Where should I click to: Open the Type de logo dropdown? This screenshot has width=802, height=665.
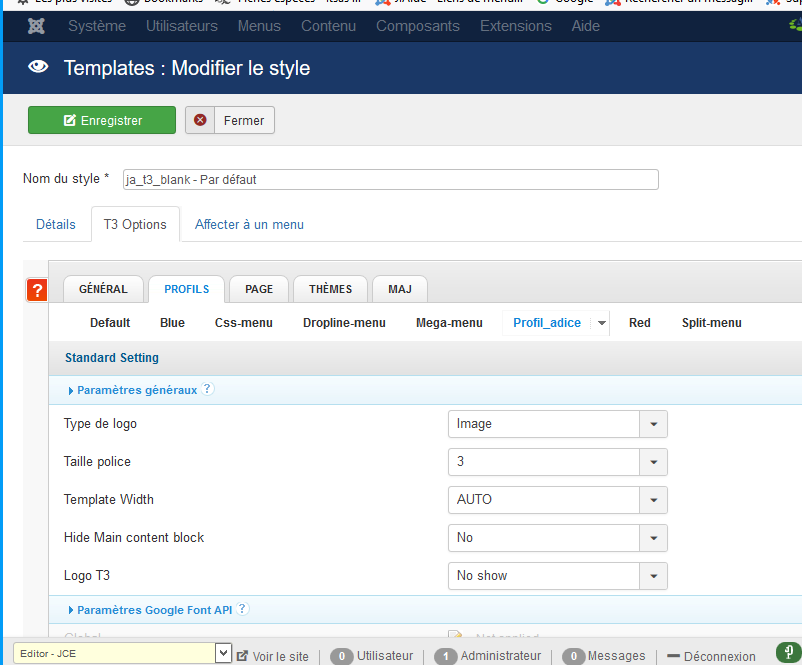point(653,424)
